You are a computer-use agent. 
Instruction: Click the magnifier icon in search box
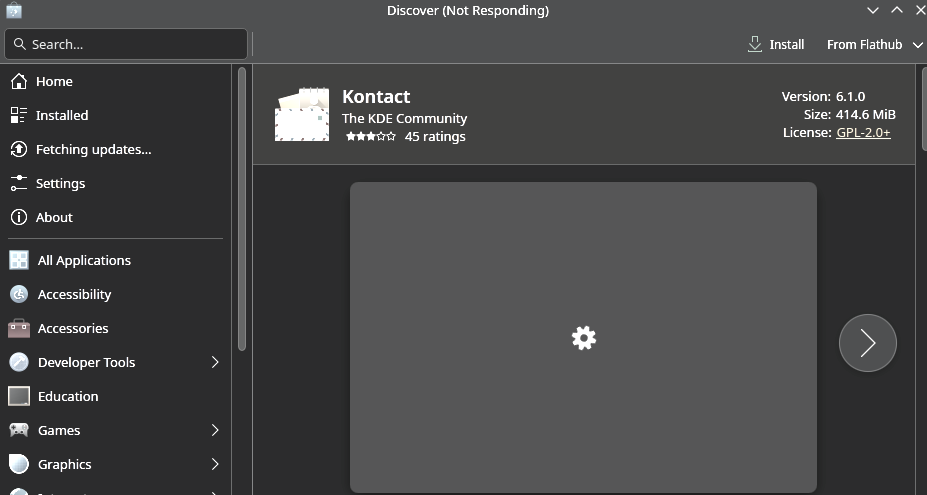click(20, 44)
